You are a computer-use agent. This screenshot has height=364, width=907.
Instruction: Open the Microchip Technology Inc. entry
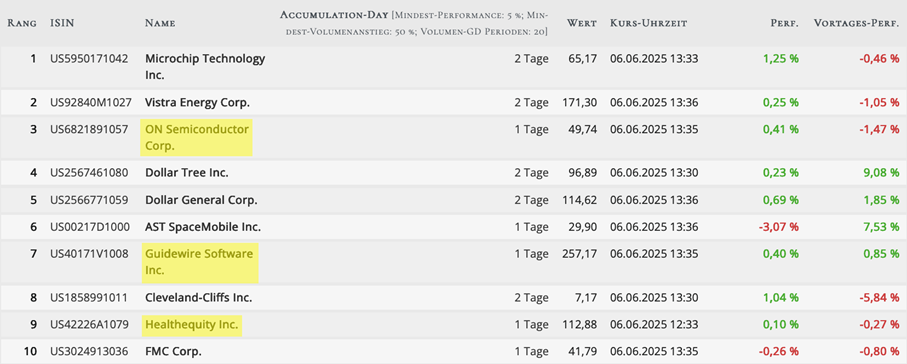point(205,67)
